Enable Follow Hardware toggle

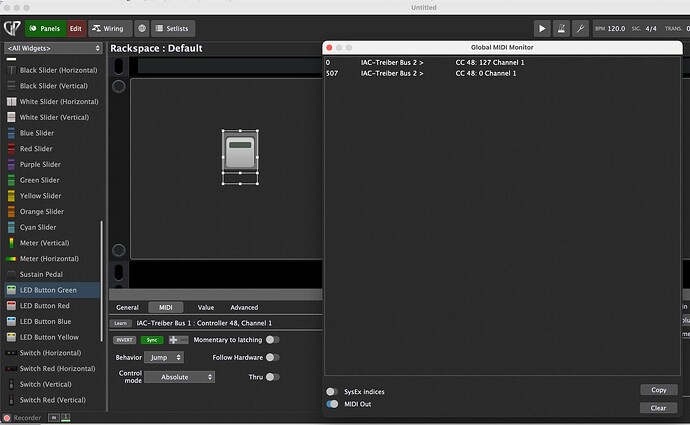tap(272, 357)
